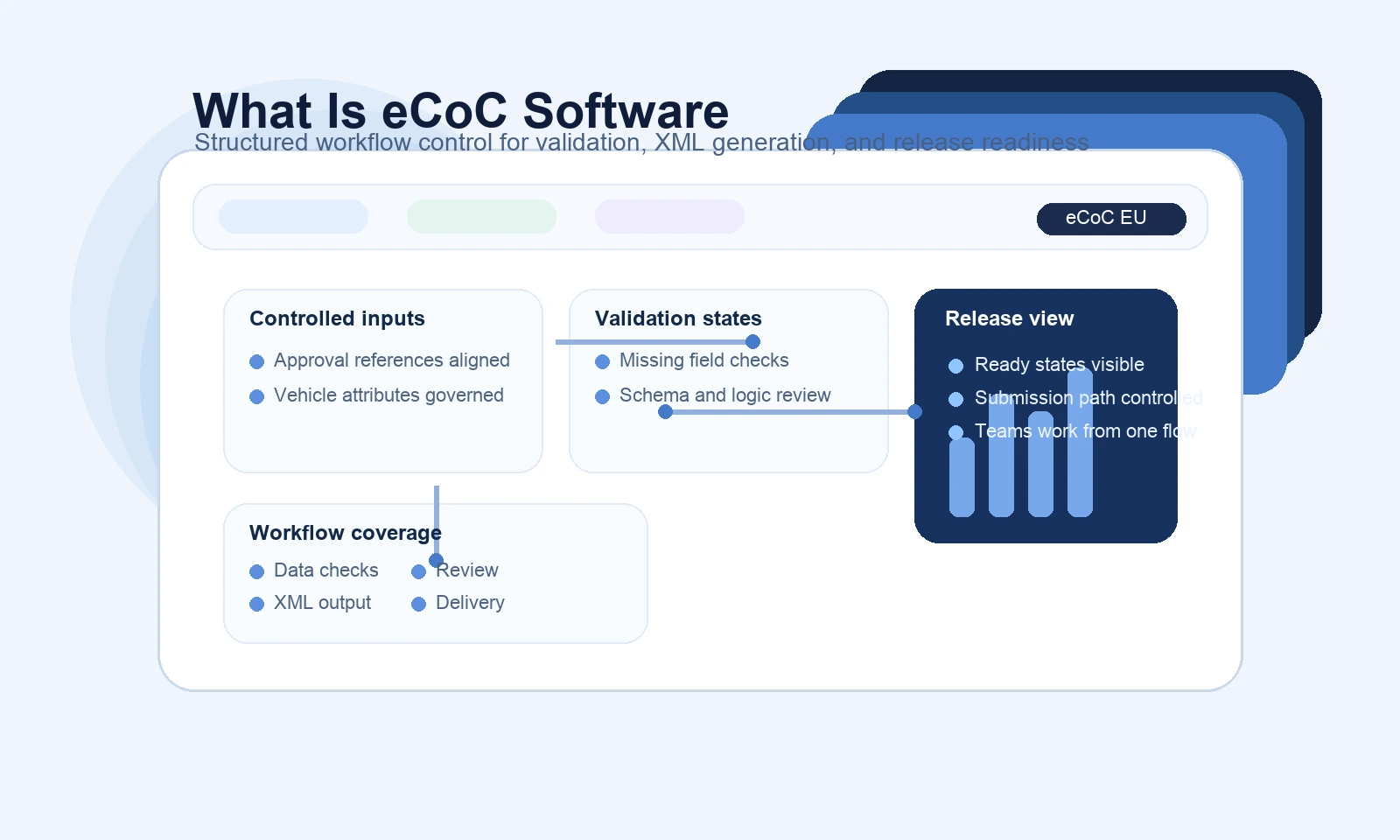Select the Release view panel title

click(x=1009, y=318)
